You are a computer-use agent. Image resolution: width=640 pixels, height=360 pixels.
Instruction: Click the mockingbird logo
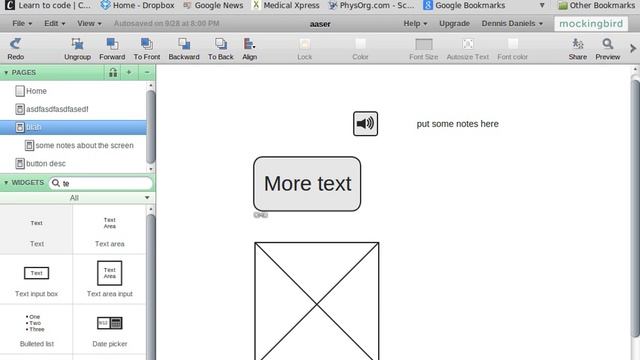[591, 24]
